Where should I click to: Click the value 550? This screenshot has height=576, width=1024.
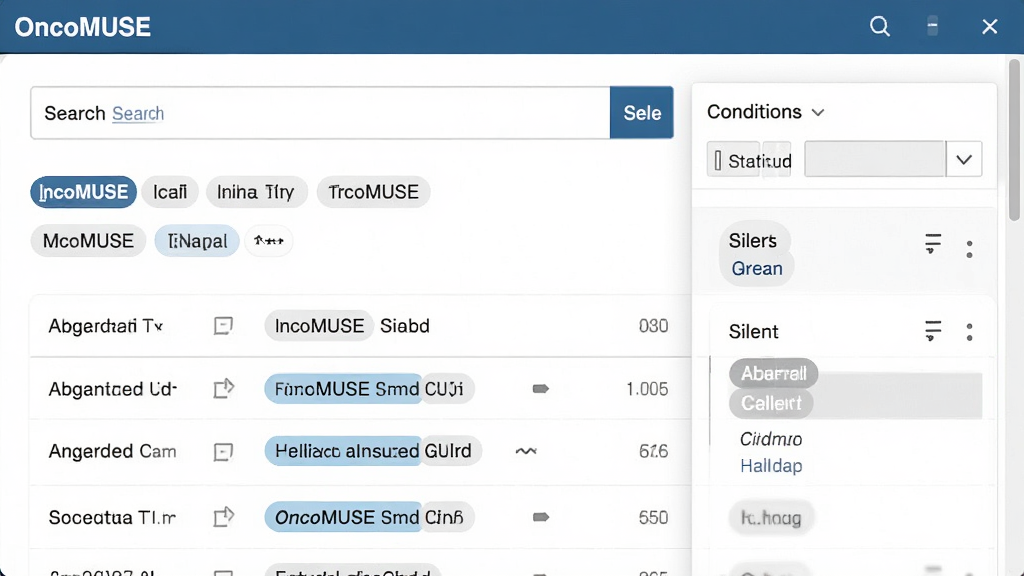pyautogui.click(x=653, y=518)
